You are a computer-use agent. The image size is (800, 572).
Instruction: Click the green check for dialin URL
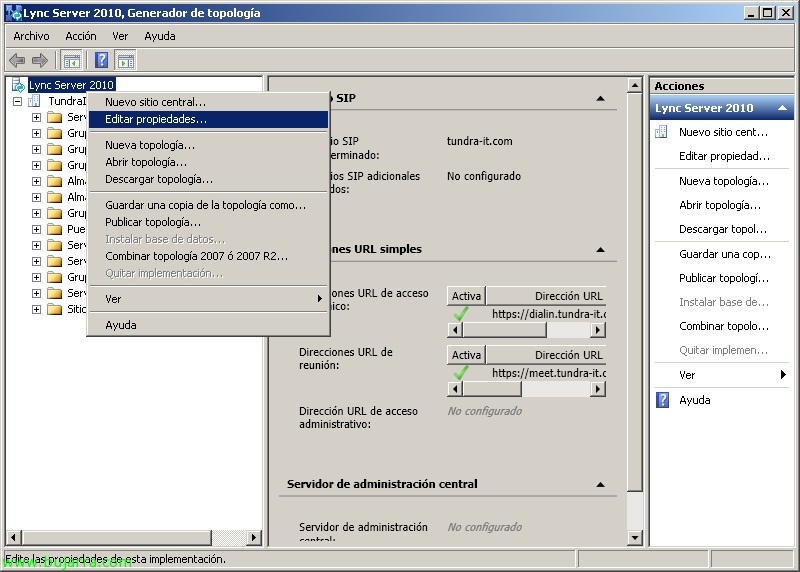pos(460,314)
